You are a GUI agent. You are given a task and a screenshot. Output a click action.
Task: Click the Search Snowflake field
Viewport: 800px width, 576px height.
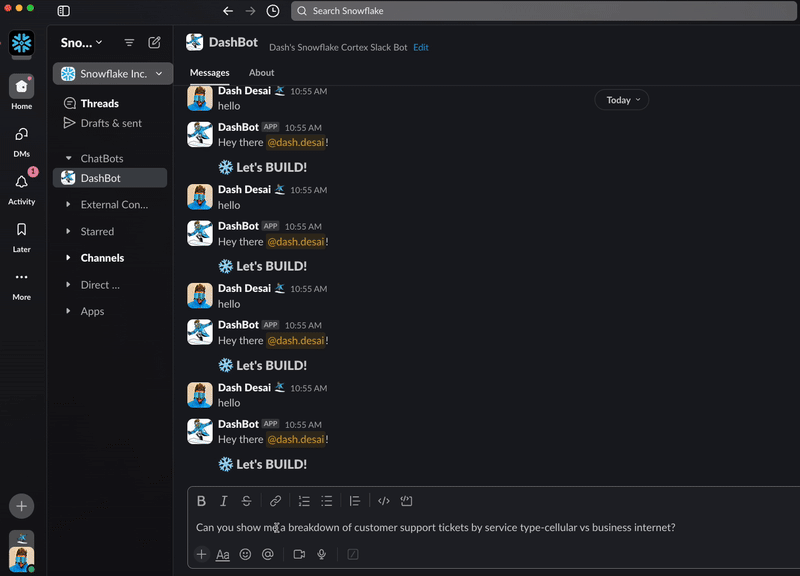(544, 11)
